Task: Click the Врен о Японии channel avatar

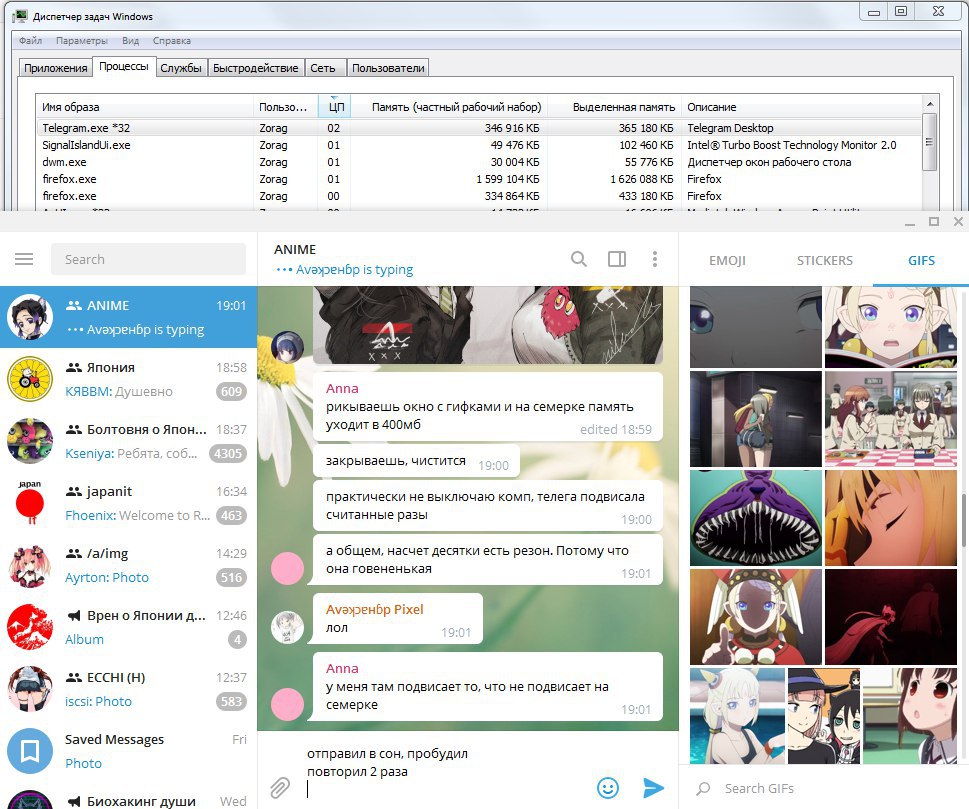Action: (30, 627)
